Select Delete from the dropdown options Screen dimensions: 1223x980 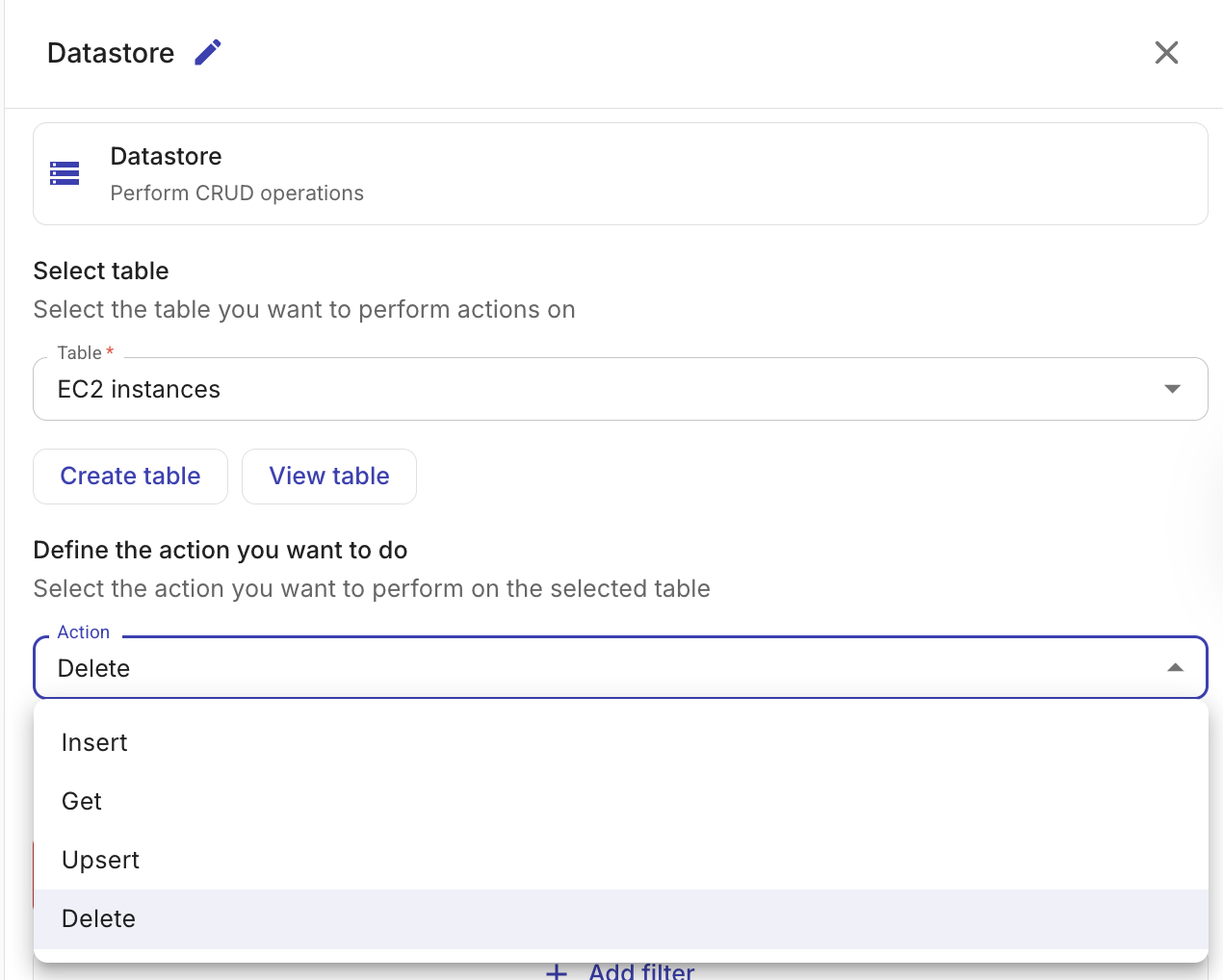point(98,918)
